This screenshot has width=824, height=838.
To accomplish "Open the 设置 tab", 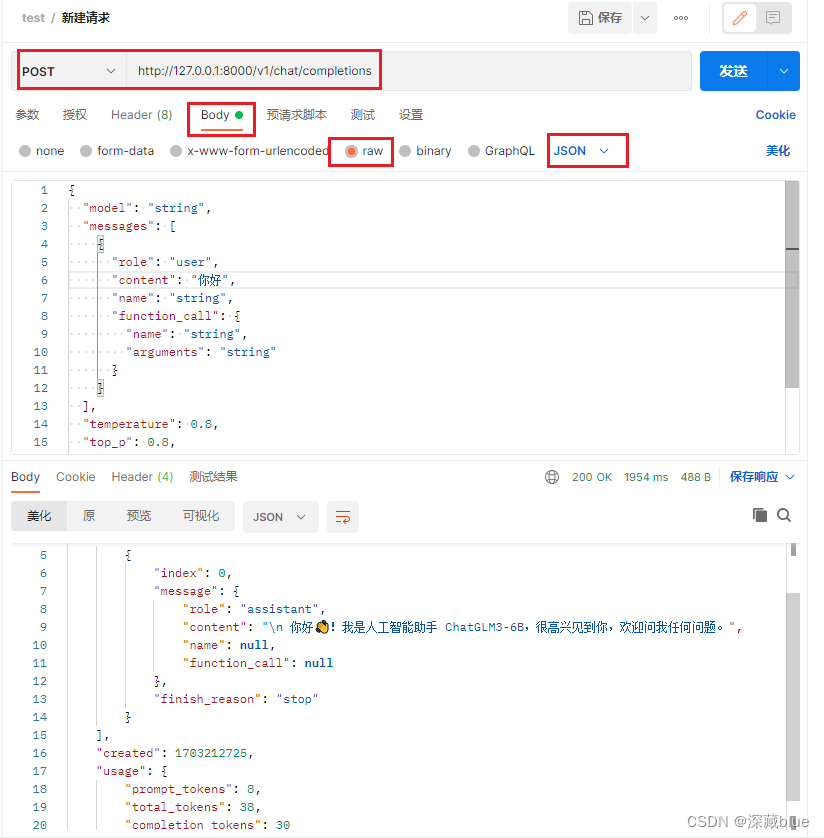I will pyautogui.click(x=411, y=115).
